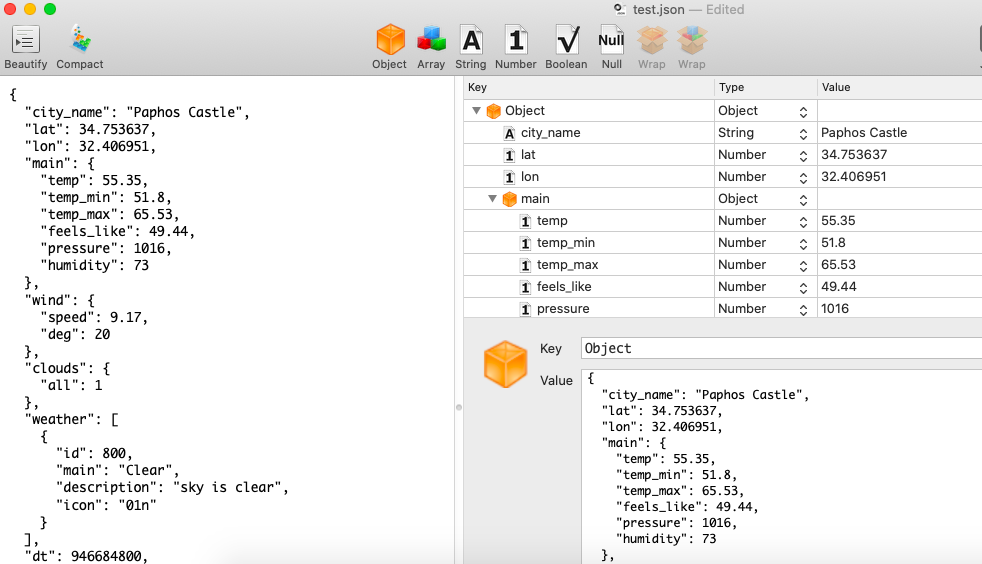This screenshot has height=564, width=982.
Task: Select the temp_max key in the tree
Action: [x=567, y=265]
